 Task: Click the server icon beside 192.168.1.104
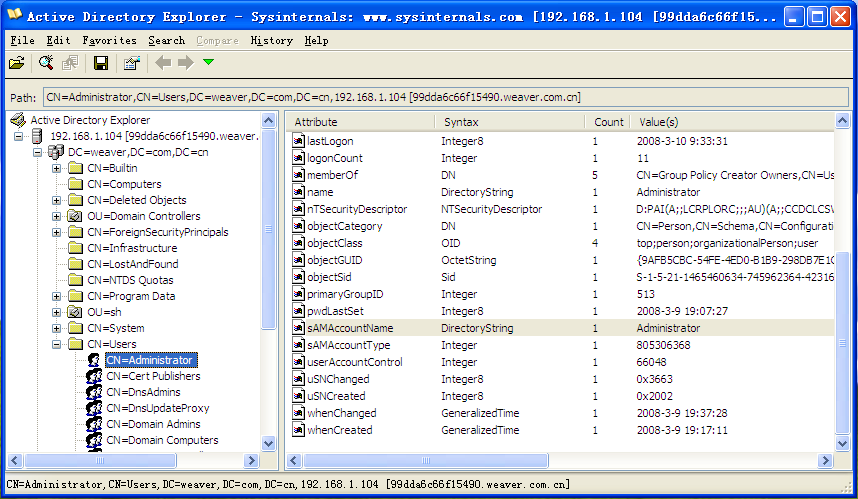coord(37,136)
